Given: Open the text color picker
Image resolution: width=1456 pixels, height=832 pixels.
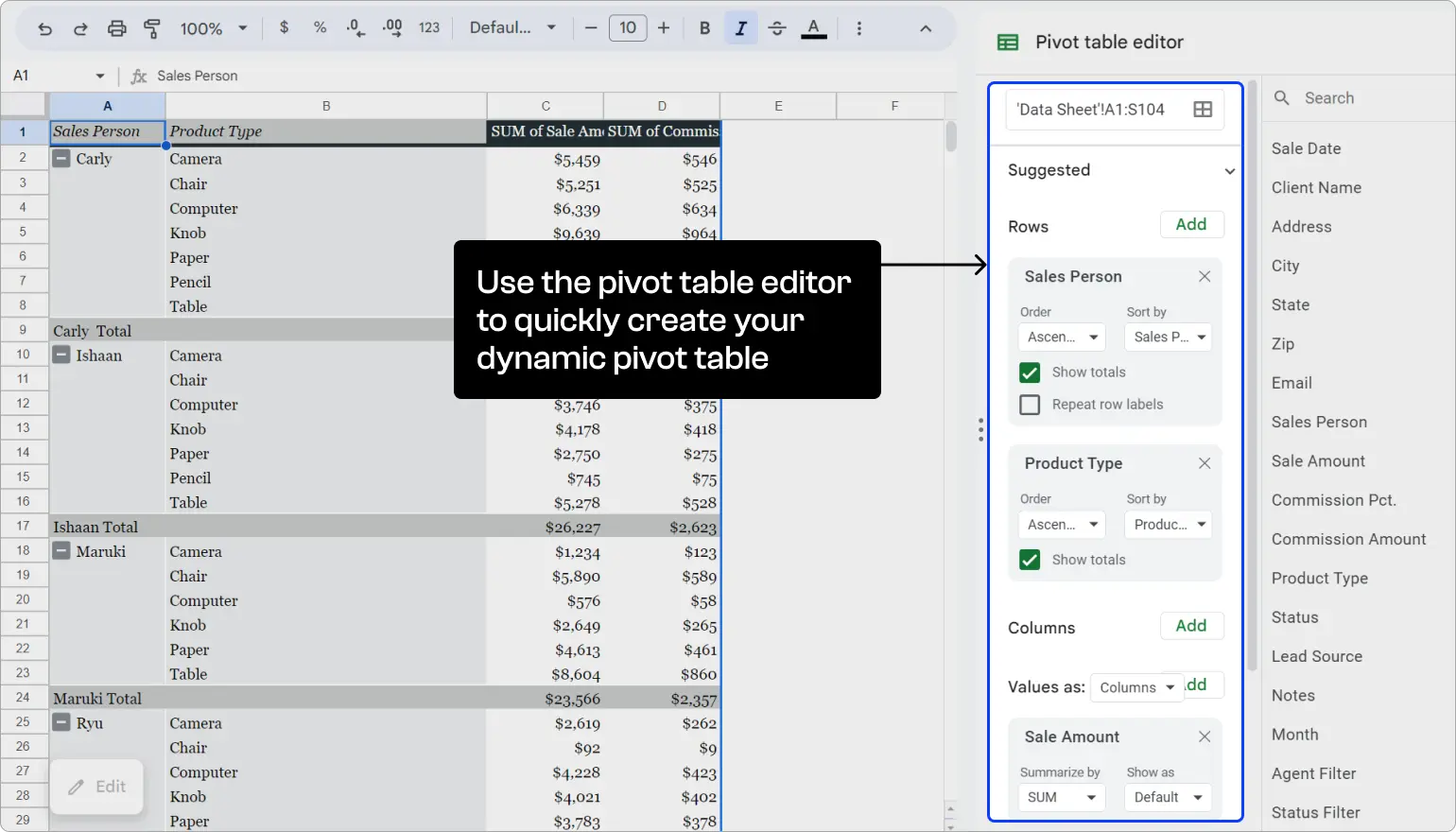Looking at the screenshot, I should click(813, 27).
